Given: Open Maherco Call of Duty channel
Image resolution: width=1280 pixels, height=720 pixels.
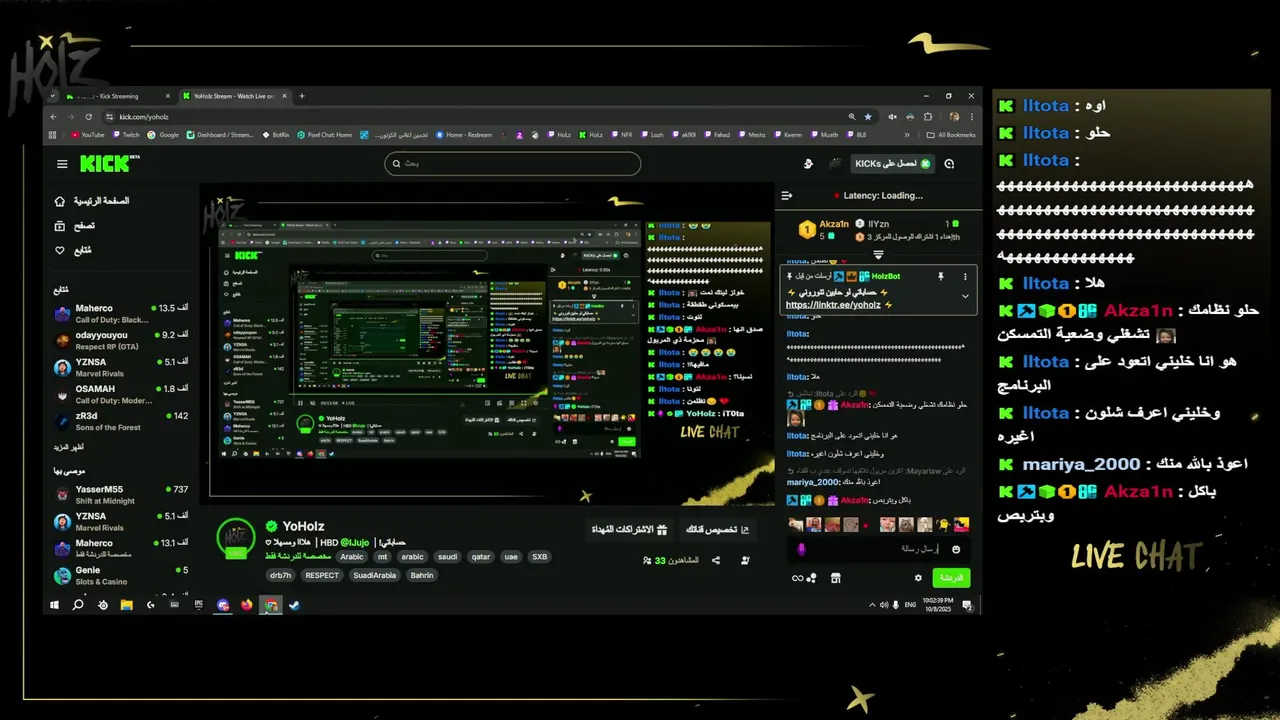Looking at the screenshot, I should 121,313.
